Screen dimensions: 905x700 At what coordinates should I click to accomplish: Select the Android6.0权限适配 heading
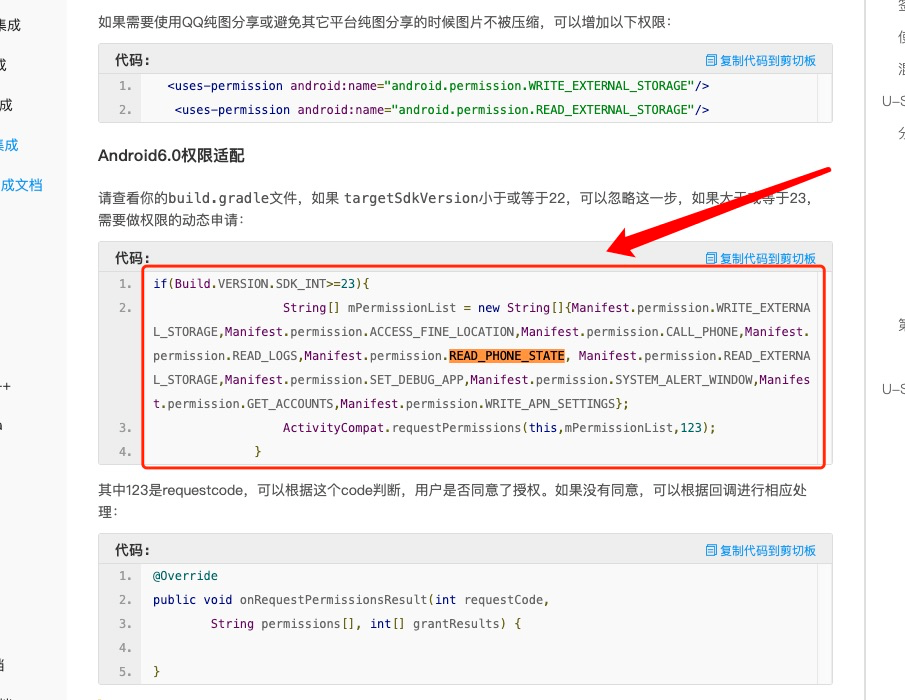(x=171, y=156)
